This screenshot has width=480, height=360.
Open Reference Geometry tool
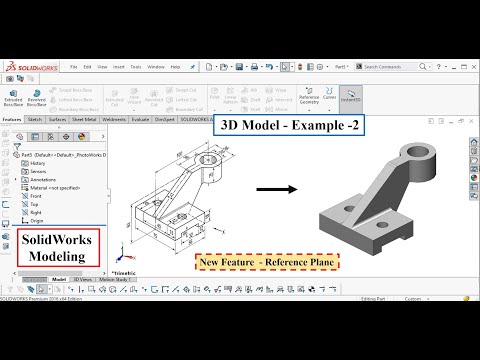click(309, 96)
